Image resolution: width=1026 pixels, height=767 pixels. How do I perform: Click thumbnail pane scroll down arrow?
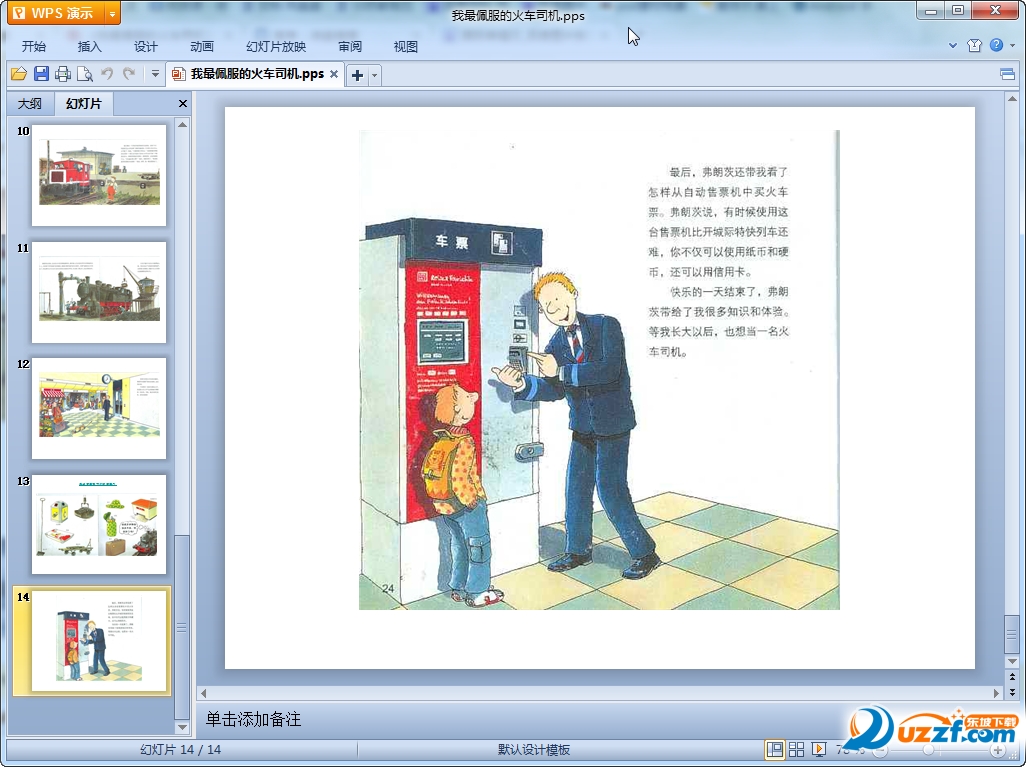coord(183,727)
